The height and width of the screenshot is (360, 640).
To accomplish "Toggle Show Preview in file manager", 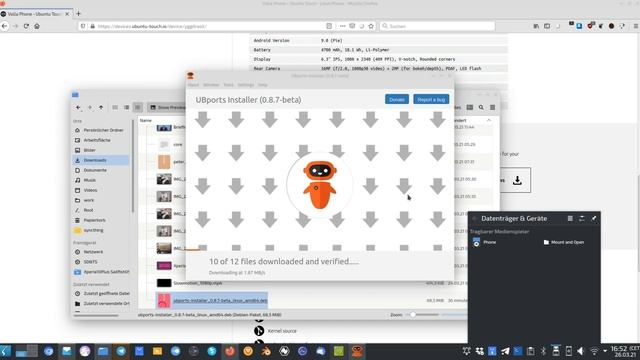I will click(167, 107).
